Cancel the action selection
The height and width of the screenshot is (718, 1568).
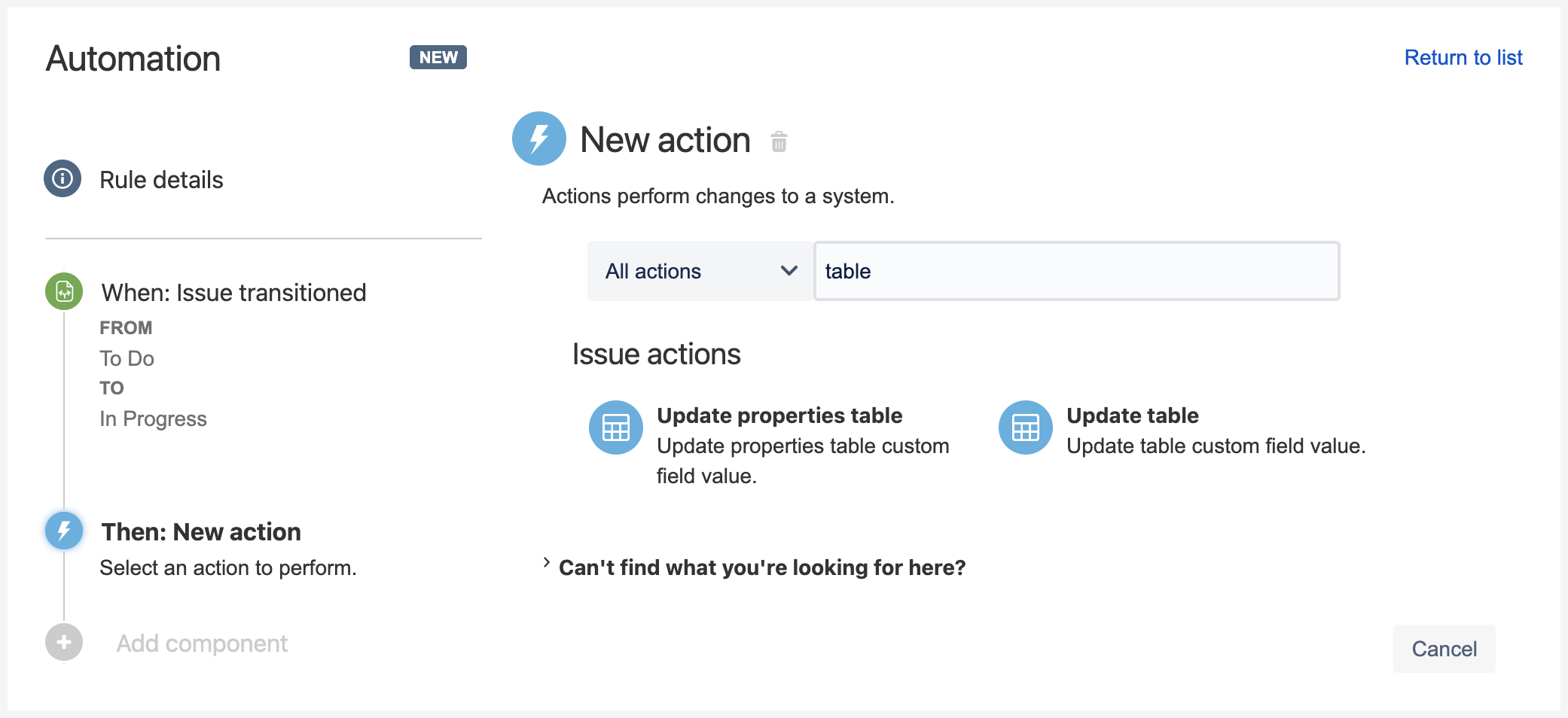(x=1443, y=648)
